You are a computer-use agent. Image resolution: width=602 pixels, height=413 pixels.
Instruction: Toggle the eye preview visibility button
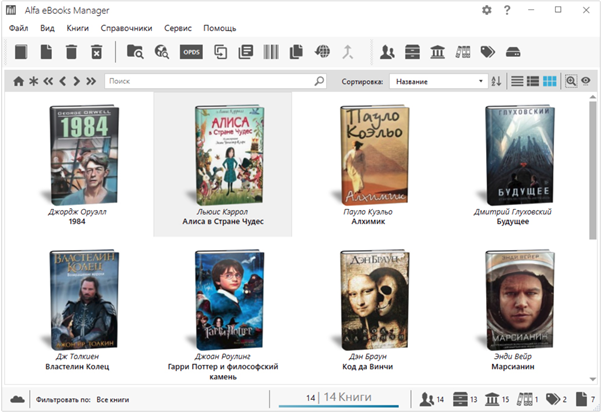tap(586, 80)
